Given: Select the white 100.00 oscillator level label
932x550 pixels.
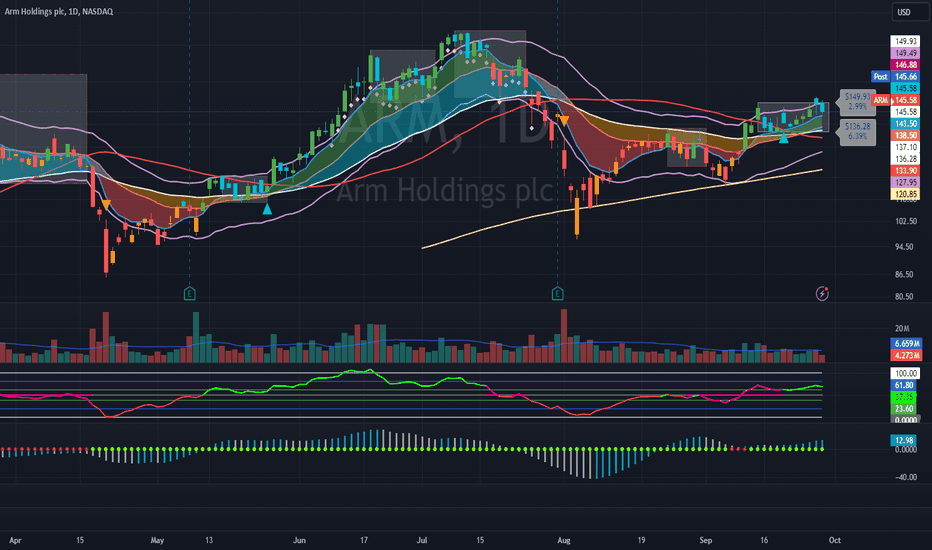Looking at the screenshot, I should [905, 373].
